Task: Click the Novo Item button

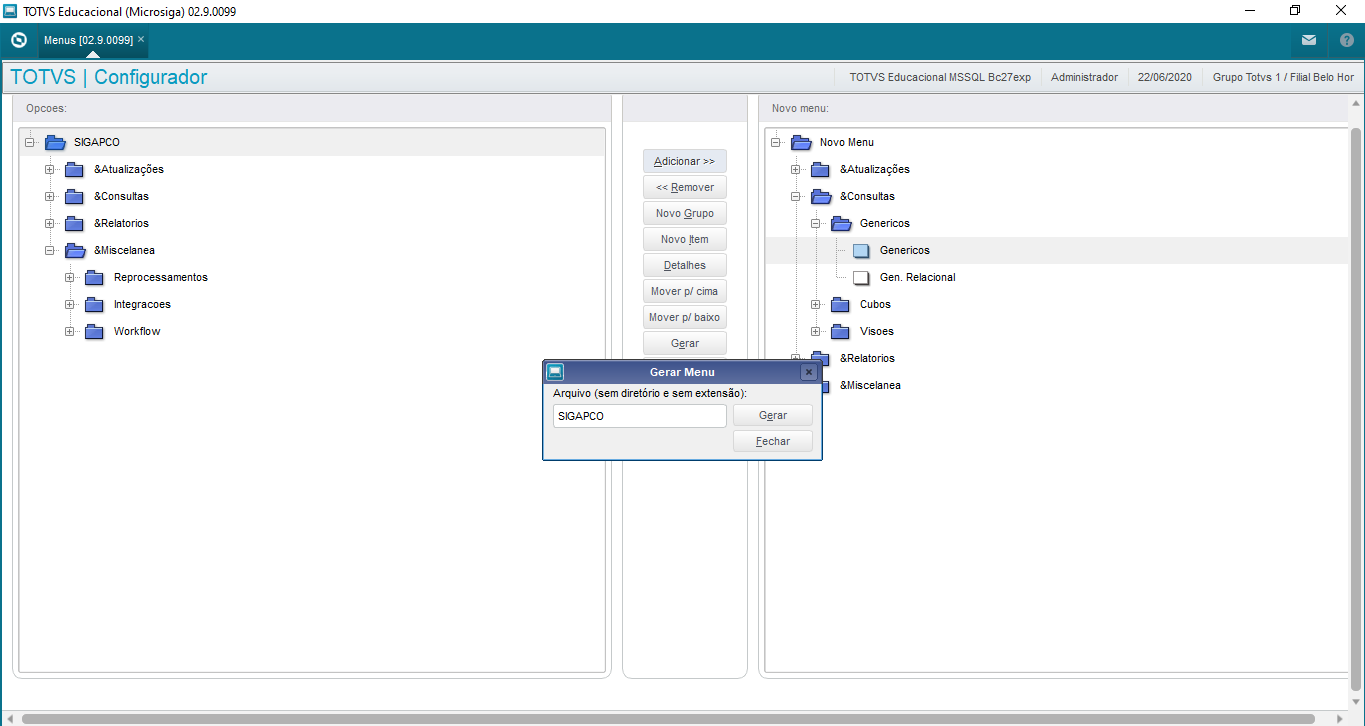Action: pos(685,239)
